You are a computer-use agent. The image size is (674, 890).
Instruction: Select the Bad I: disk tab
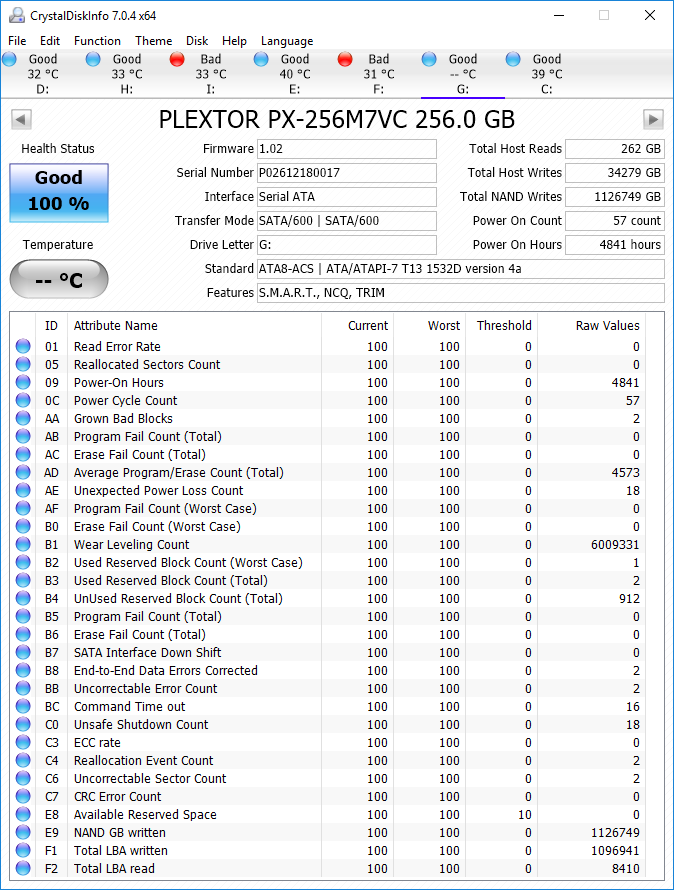click(x=211, y=74)
